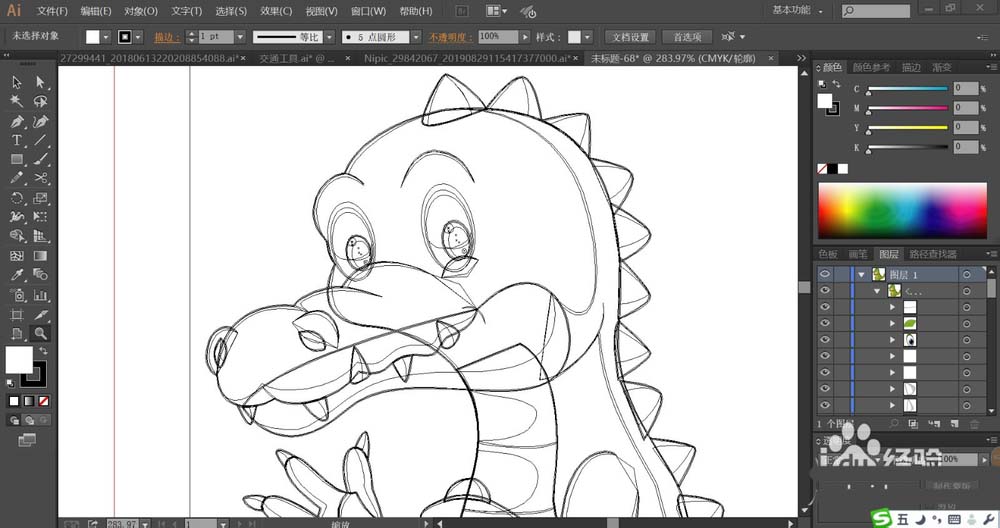Select the Shape Builder tool

17,236
